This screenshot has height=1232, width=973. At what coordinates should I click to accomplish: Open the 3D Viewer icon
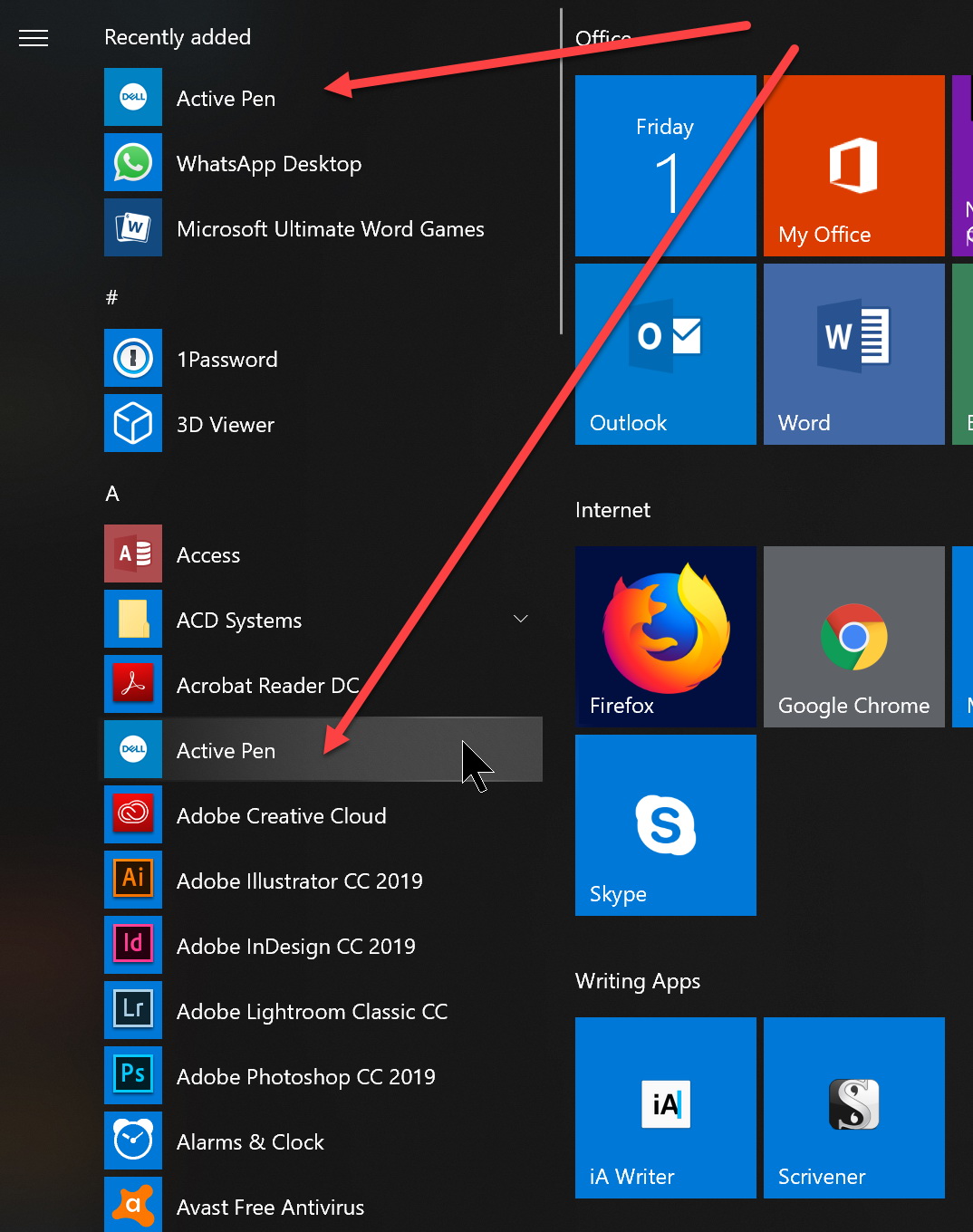pos(133,423)
